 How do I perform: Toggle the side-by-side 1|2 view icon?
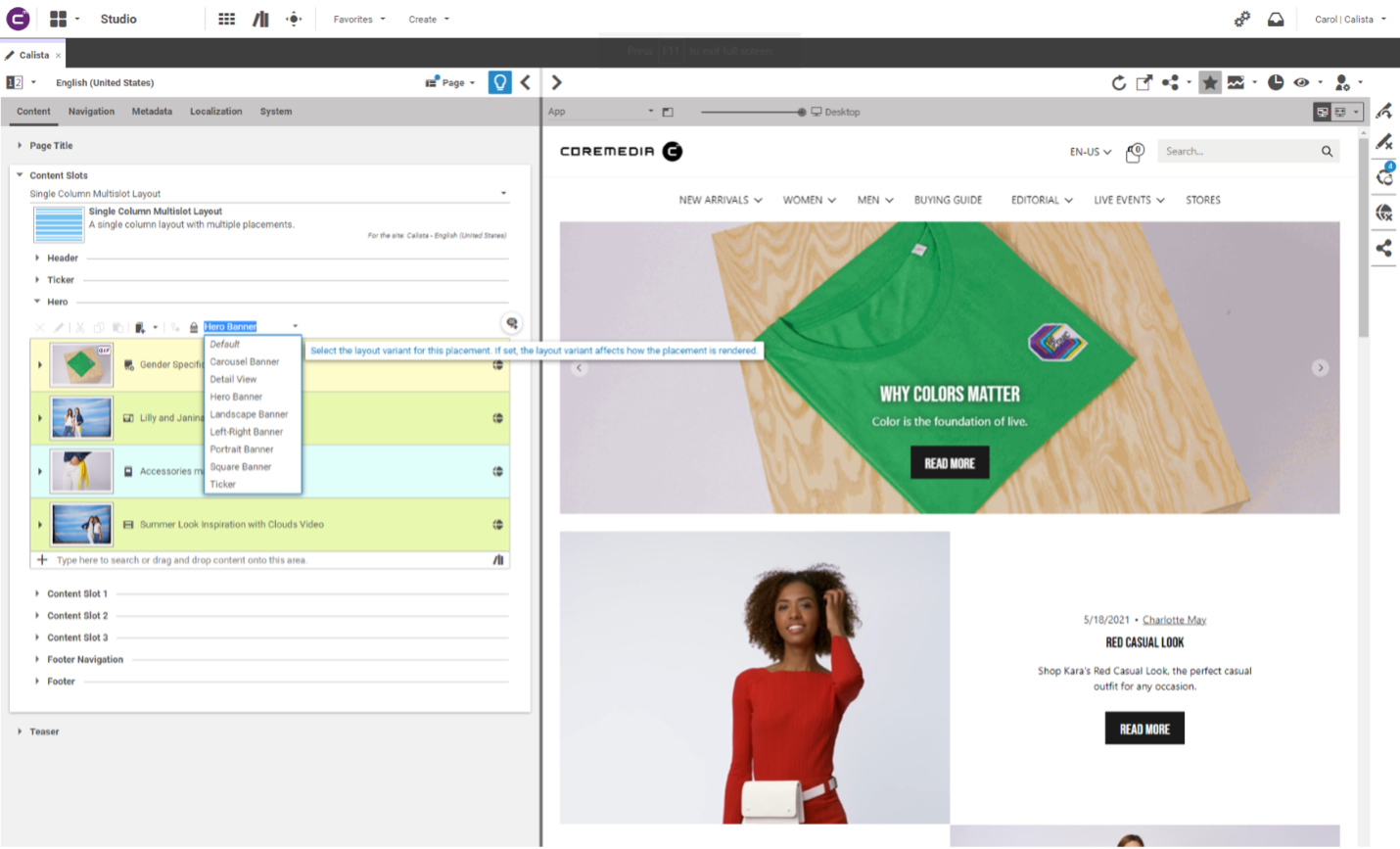click(x=15, y=82)
